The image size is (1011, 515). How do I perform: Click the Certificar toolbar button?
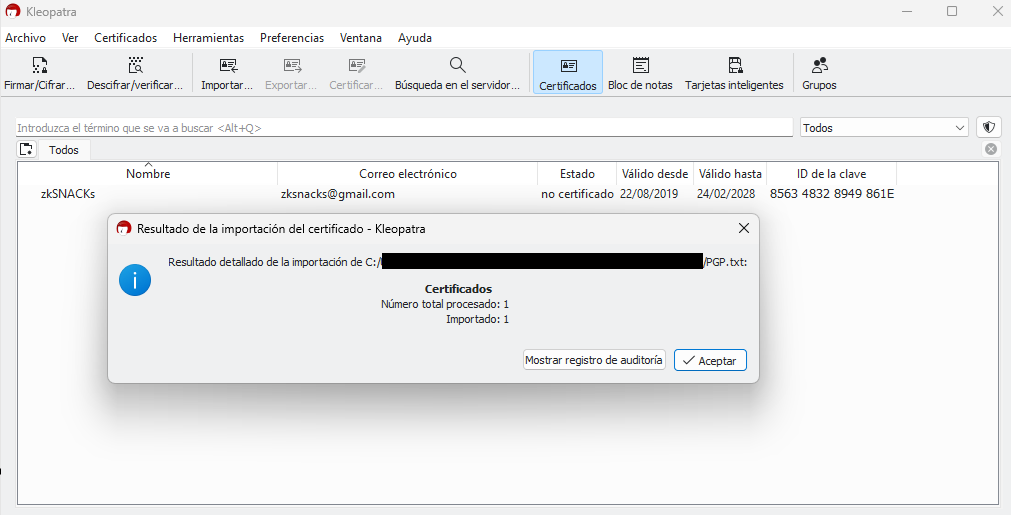coord(356,72)
